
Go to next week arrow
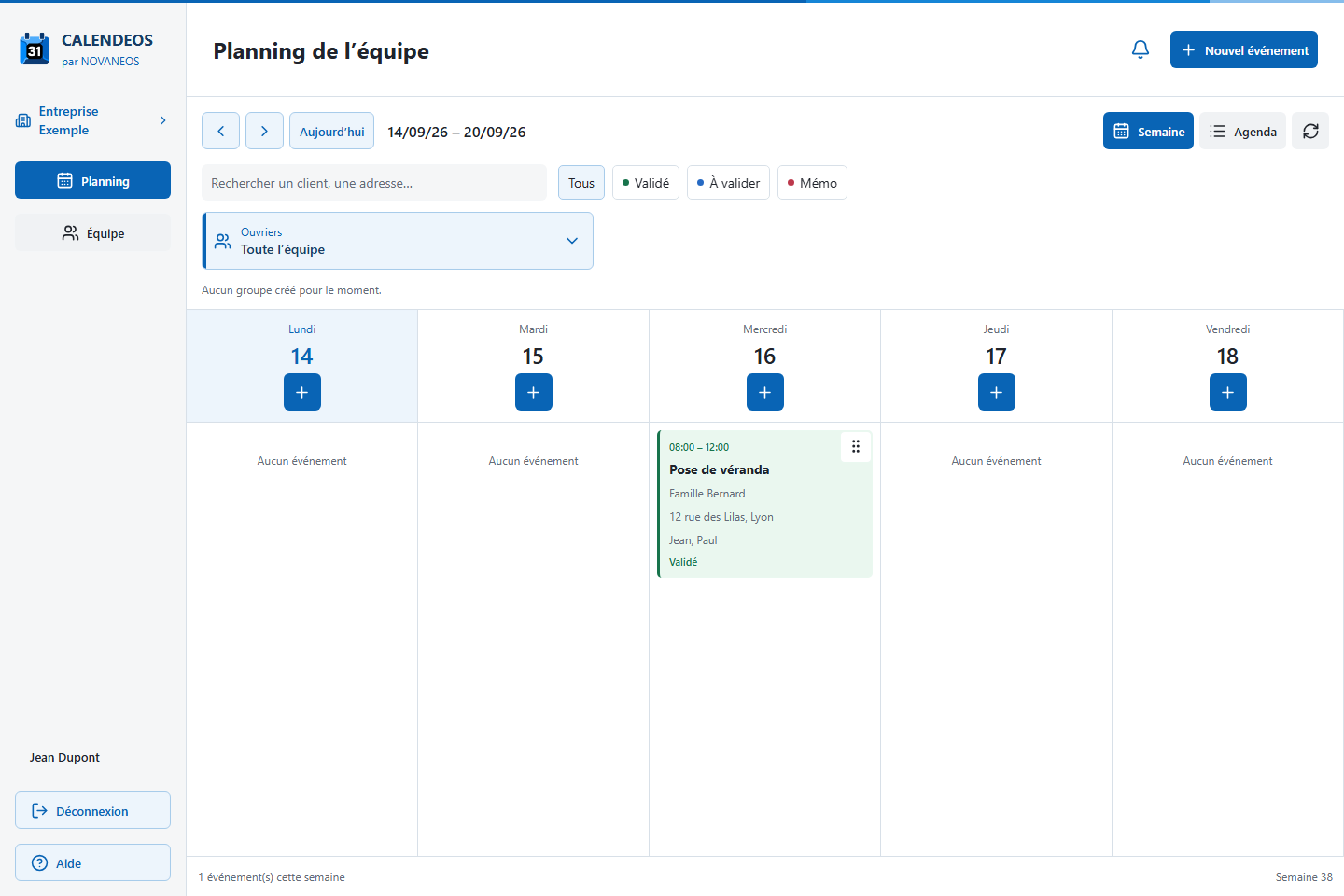tap(264, 132)
